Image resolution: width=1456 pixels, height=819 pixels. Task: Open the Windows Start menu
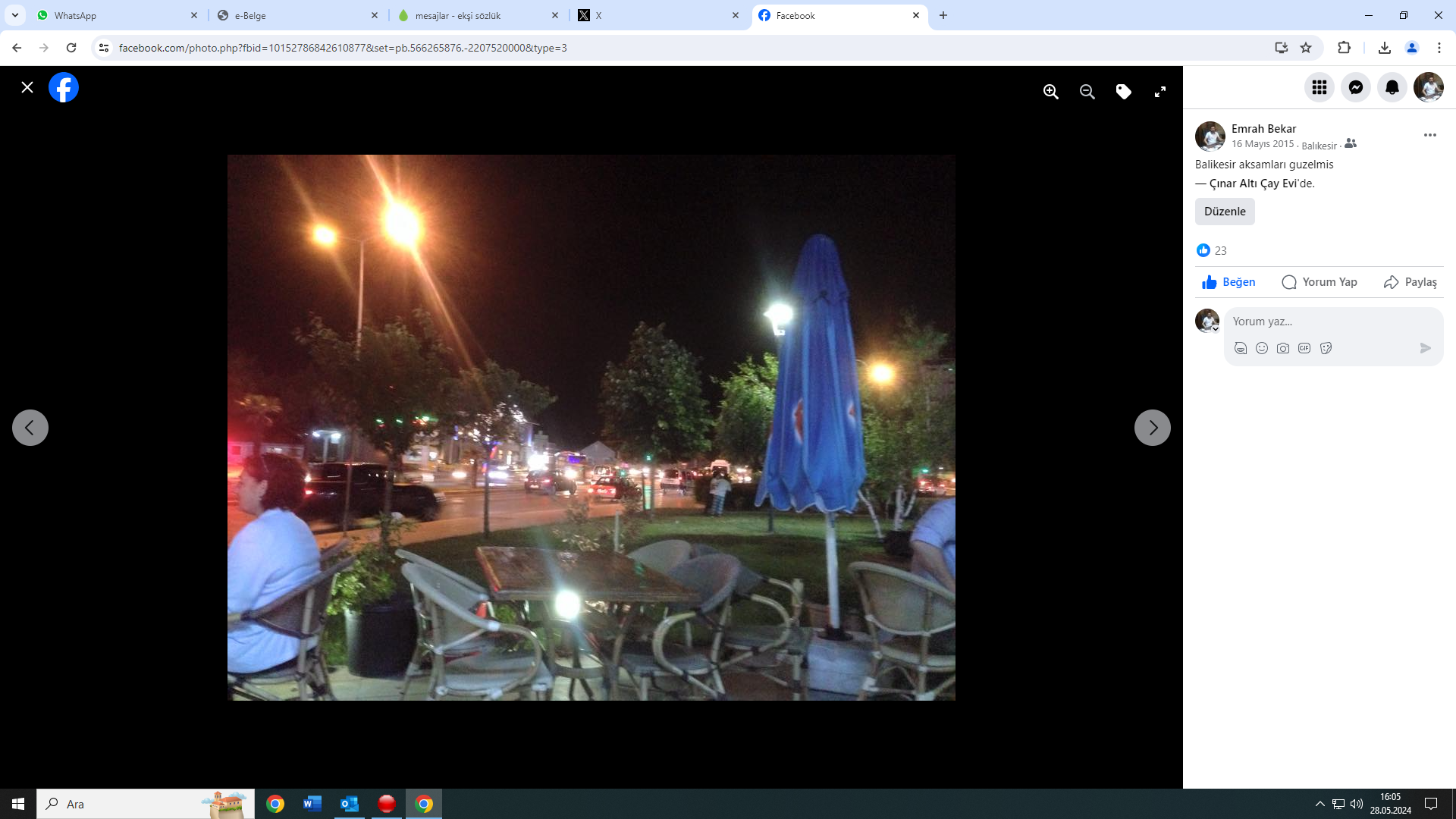[18, 804]
